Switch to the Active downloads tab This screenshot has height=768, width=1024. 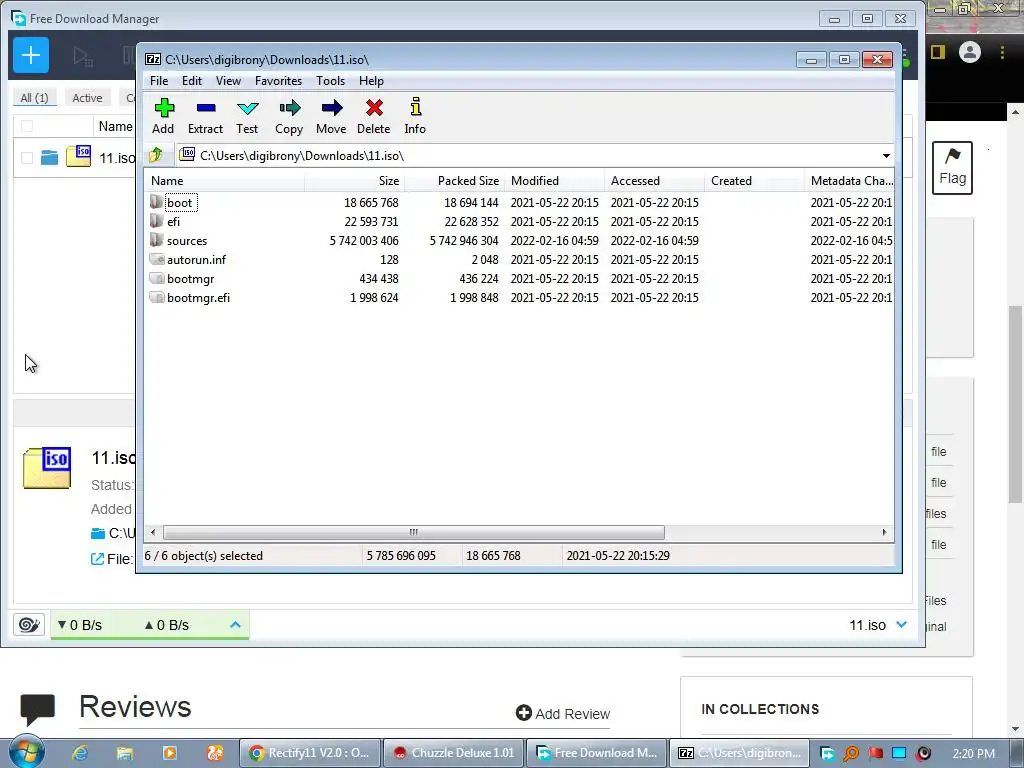(87, 98)
